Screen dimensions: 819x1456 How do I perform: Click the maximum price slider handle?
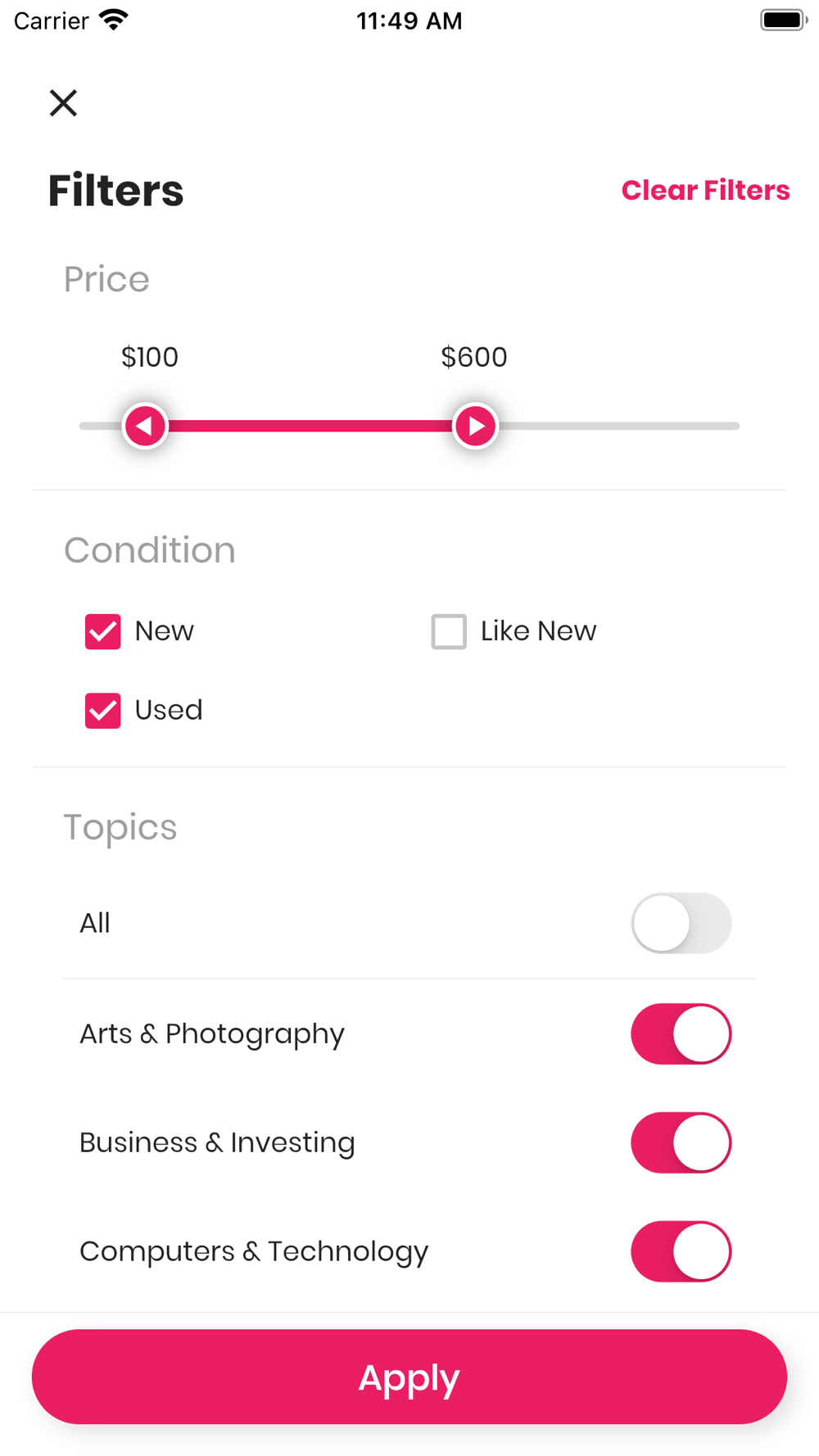tap(475, 426)
